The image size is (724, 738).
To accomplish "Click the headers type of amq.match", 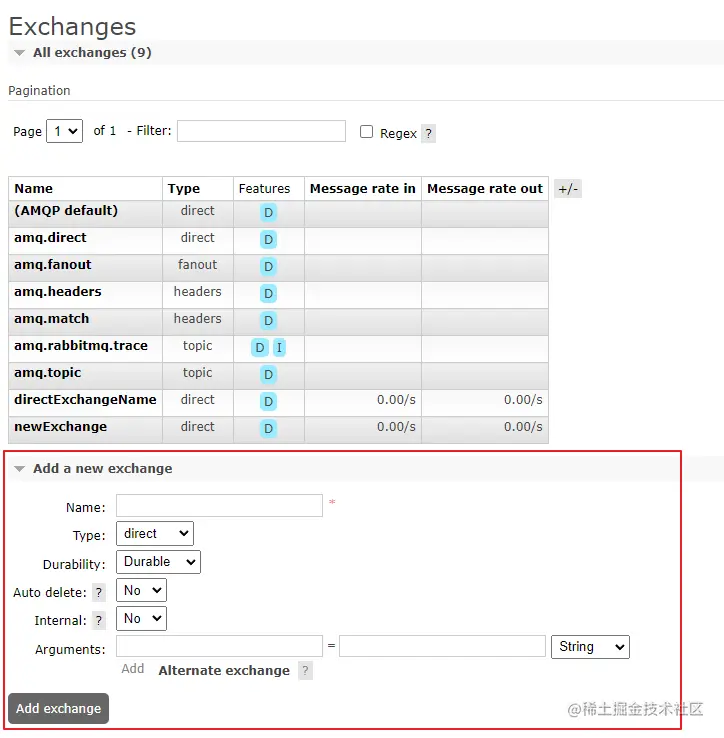I will click(197, 319).
